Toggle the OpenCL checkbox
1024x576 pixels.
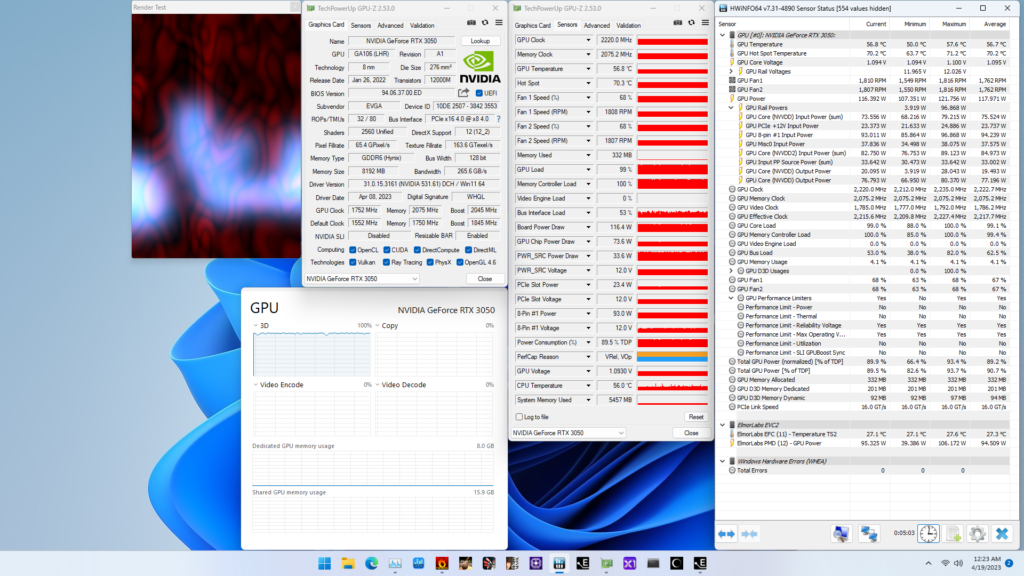coord(353,249)
